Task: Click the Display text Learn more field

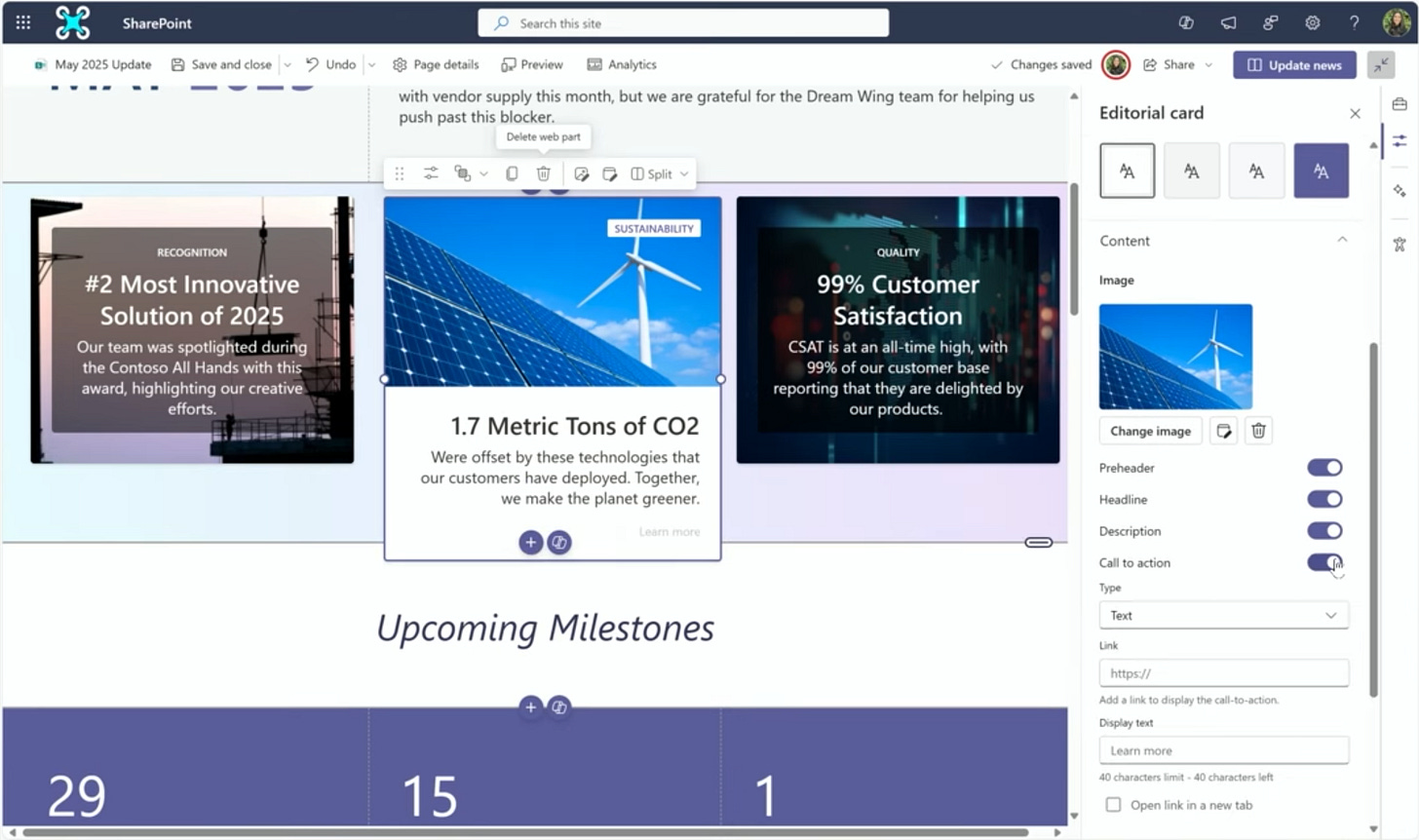Action: [1223, 750]
